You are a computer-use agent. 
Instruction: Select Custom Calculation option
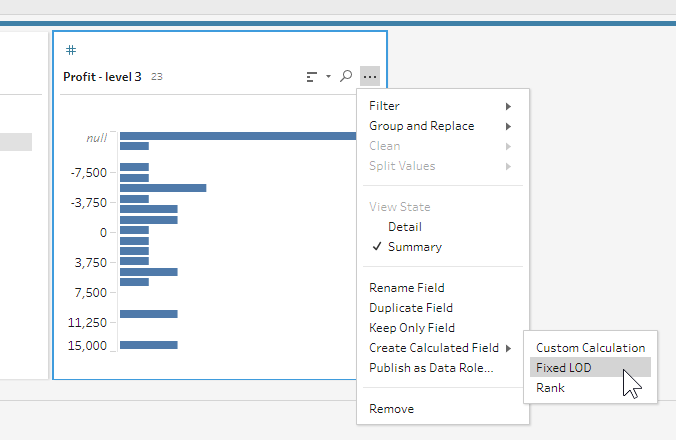tap(590, 348)
